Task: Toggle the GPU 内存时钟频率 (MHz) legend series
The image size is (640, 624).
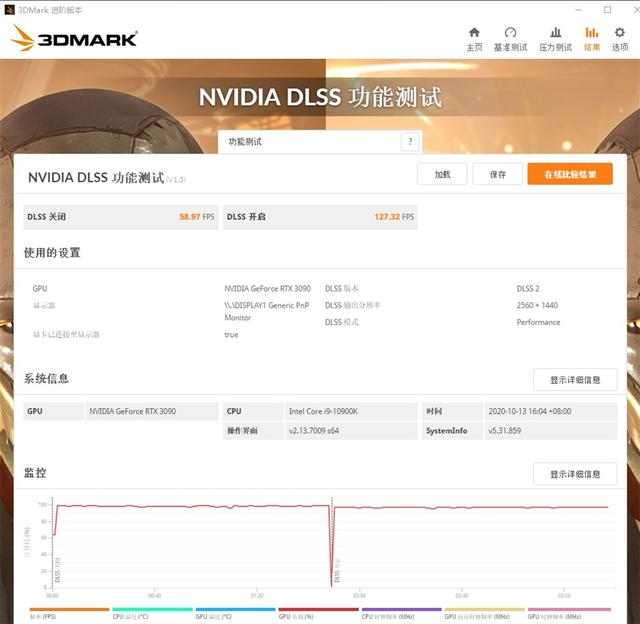Action: click(x=484, y=613)
